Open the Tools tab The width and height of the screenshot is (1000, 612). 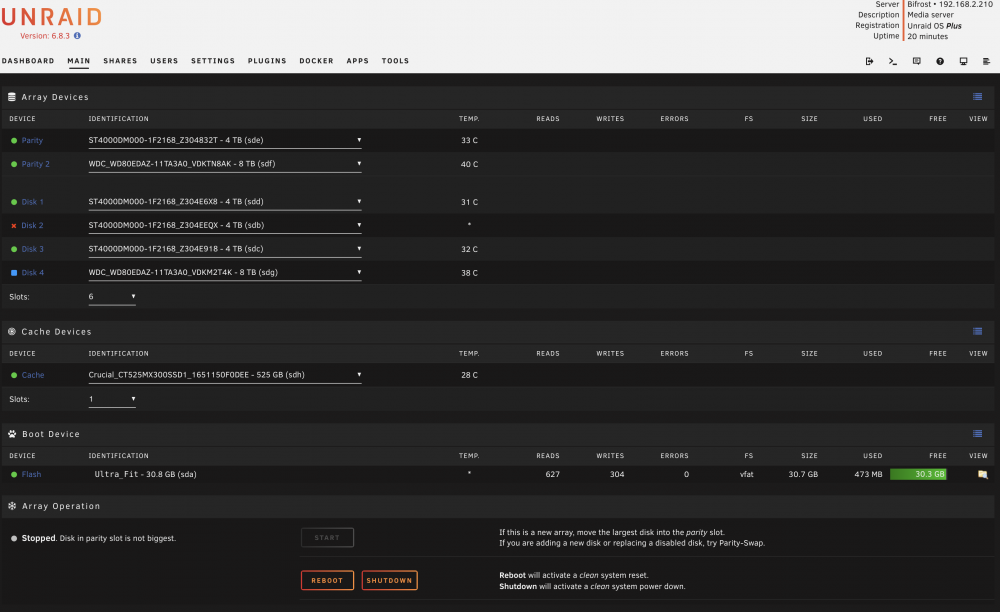(x=395, y=61)
